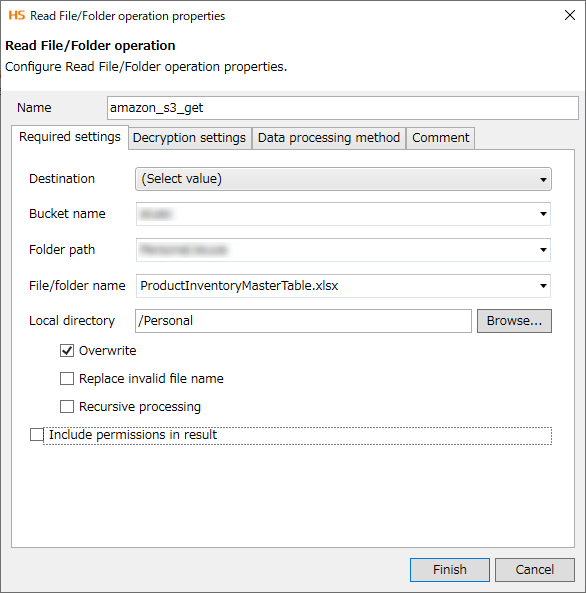Screen dimensions: 586x593
Task: Open the File/folder name dropdown arrow
Action: 543,286
